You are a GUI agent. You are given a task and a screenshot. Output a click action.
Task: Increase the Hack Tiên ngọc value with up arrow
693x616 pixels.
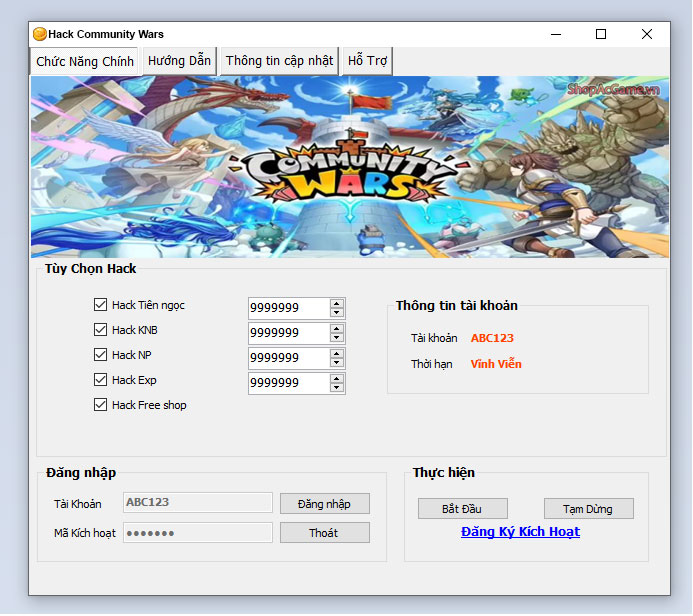[337, 303]
